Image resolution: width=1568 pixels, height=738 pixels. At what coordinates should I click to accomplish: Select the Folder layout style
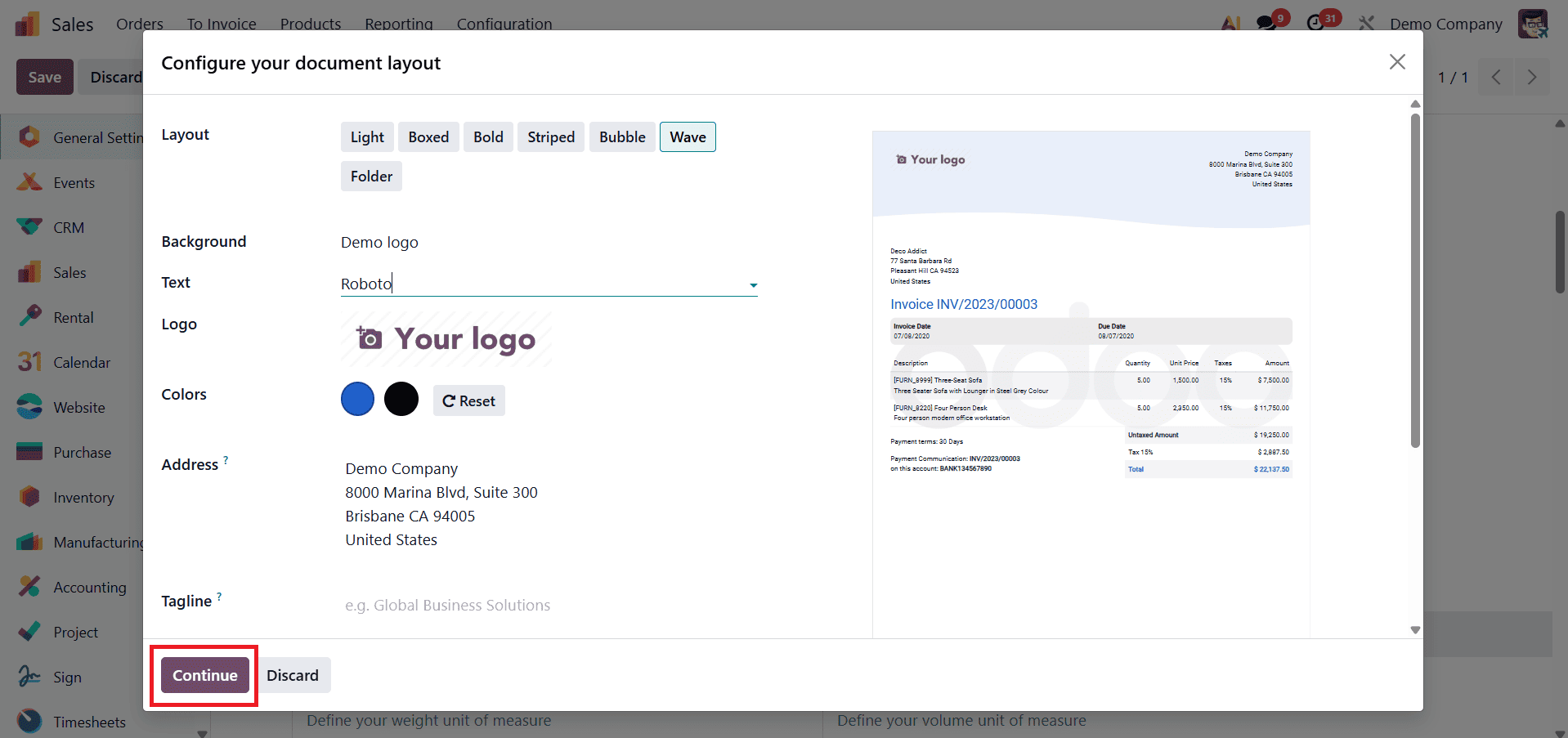[x=371, y=176]
